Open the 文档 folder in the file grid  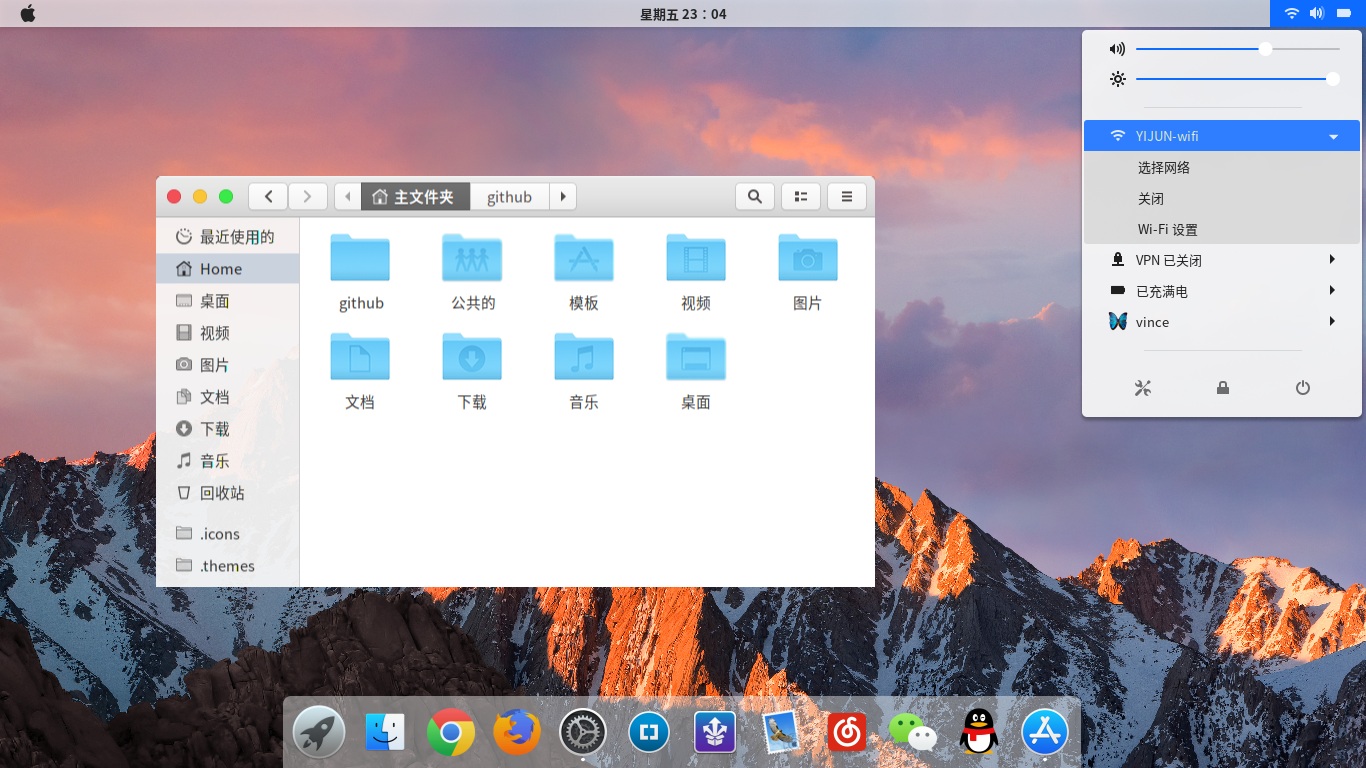click(360, 358)
